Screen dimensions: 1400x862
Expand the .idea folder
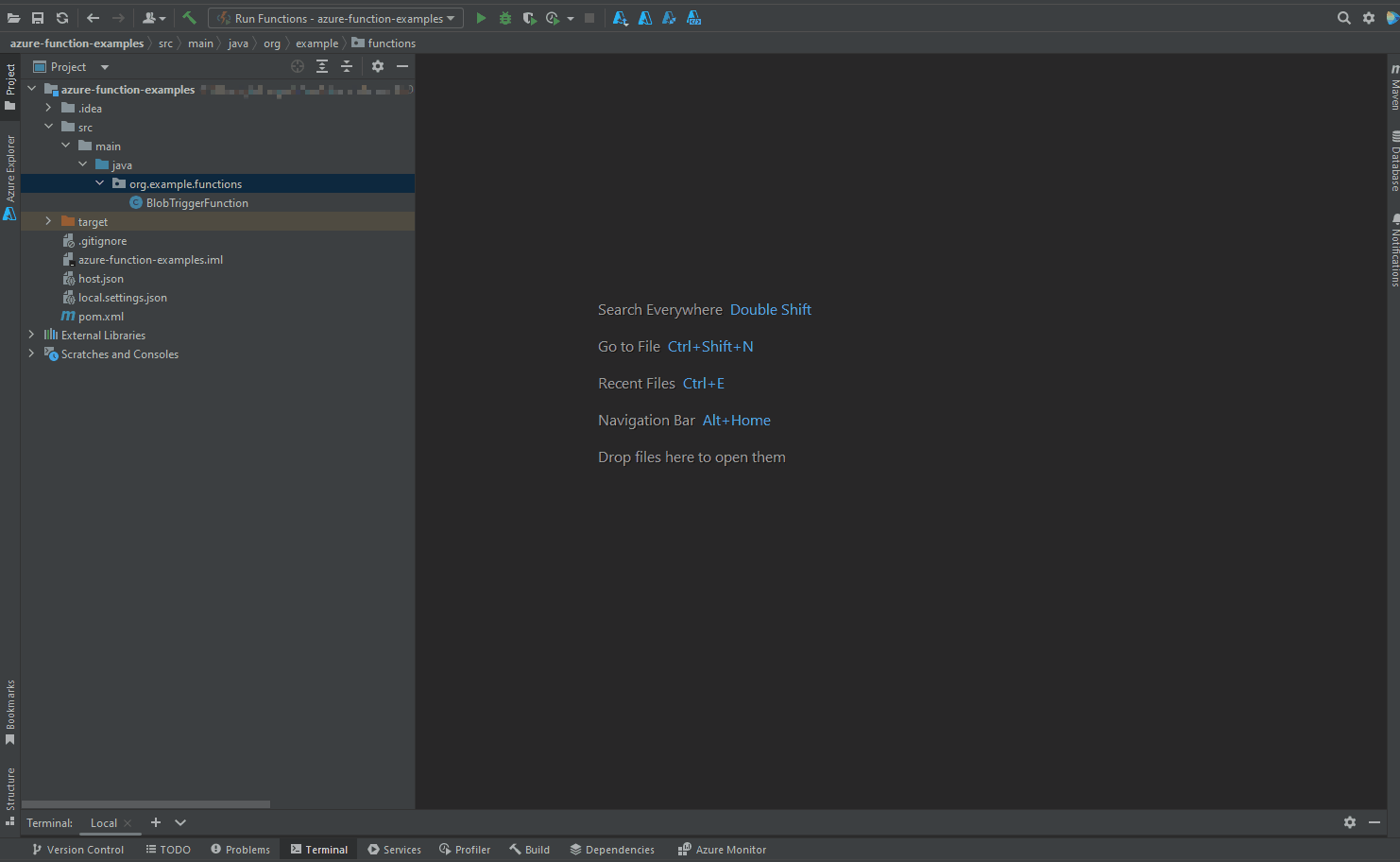pyautogui.click(x=48, y=108)
